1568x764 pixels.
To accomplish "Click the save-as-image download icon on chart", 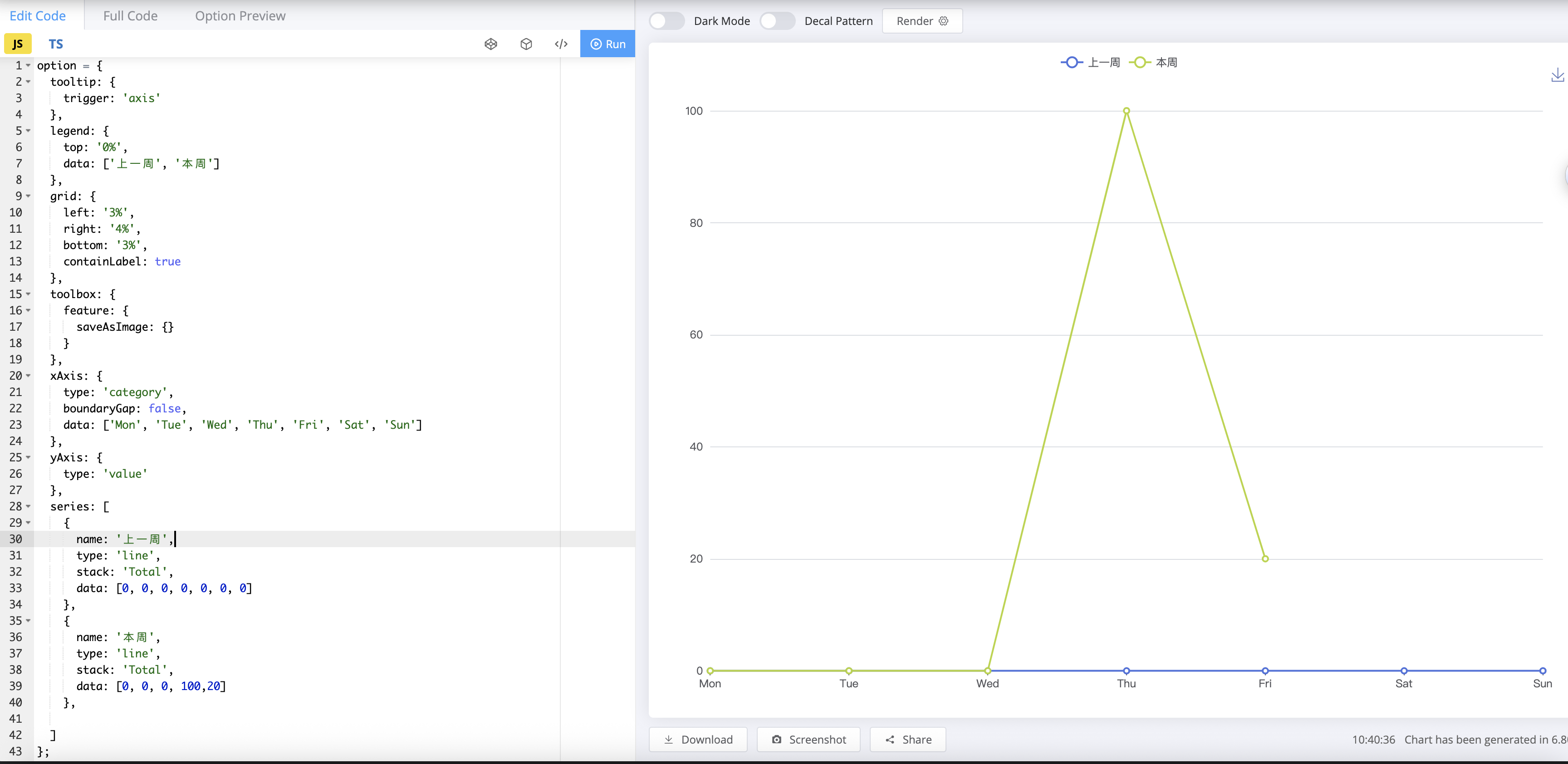I will pyautogui.click(x=1557, y=75).
